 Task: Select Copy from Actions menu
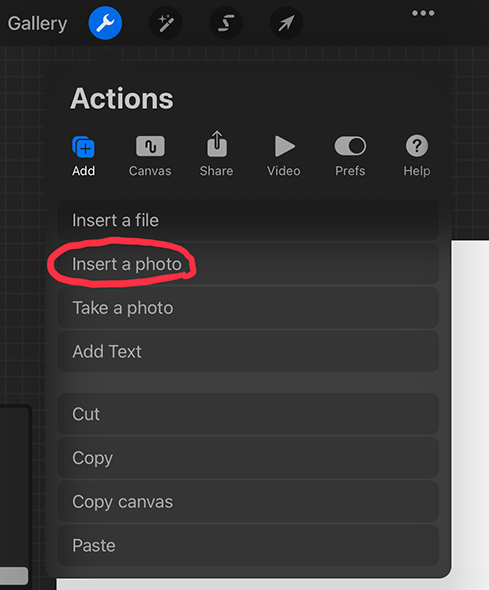click(x=248, y=458)
